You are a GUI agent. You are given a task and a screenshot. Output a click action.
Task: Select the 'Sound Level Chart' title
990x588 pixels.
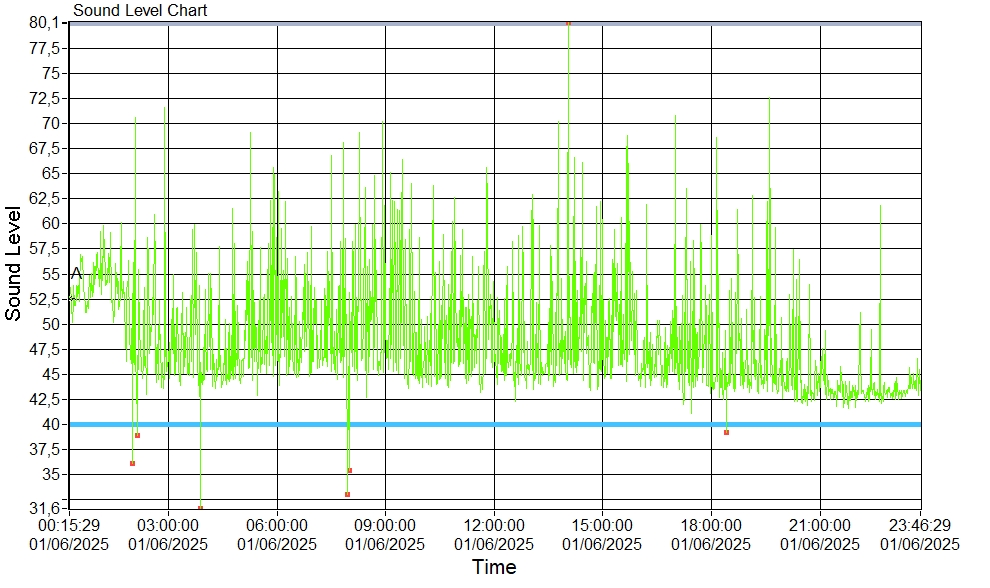pyautogui.click(x=140, y=10)
